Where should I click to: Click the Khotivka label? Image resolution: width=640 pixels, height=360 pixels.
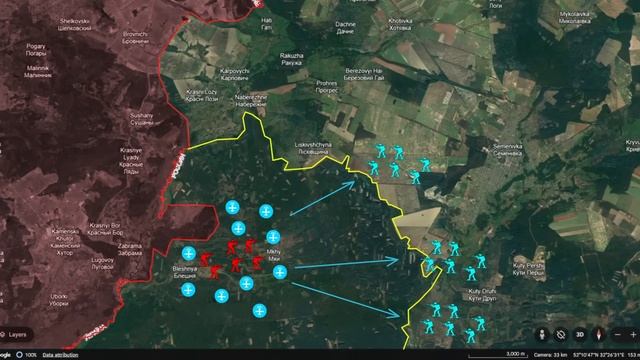400,24
